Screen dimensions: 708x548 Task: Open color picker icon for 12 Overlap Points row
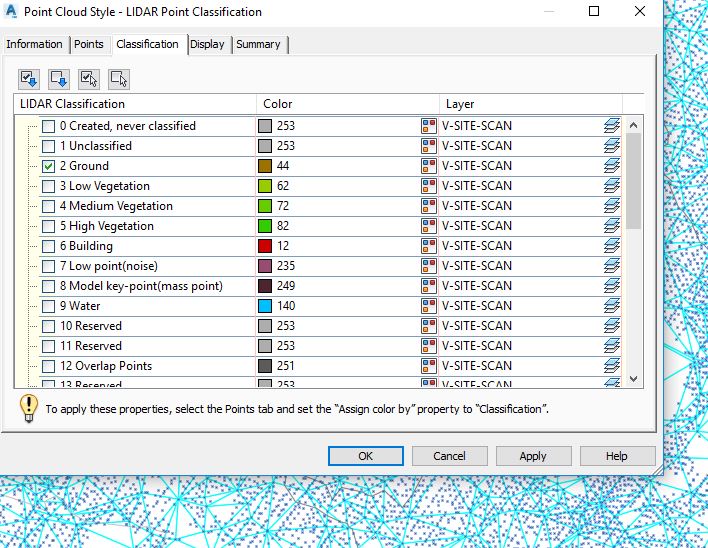coord(429,366)
